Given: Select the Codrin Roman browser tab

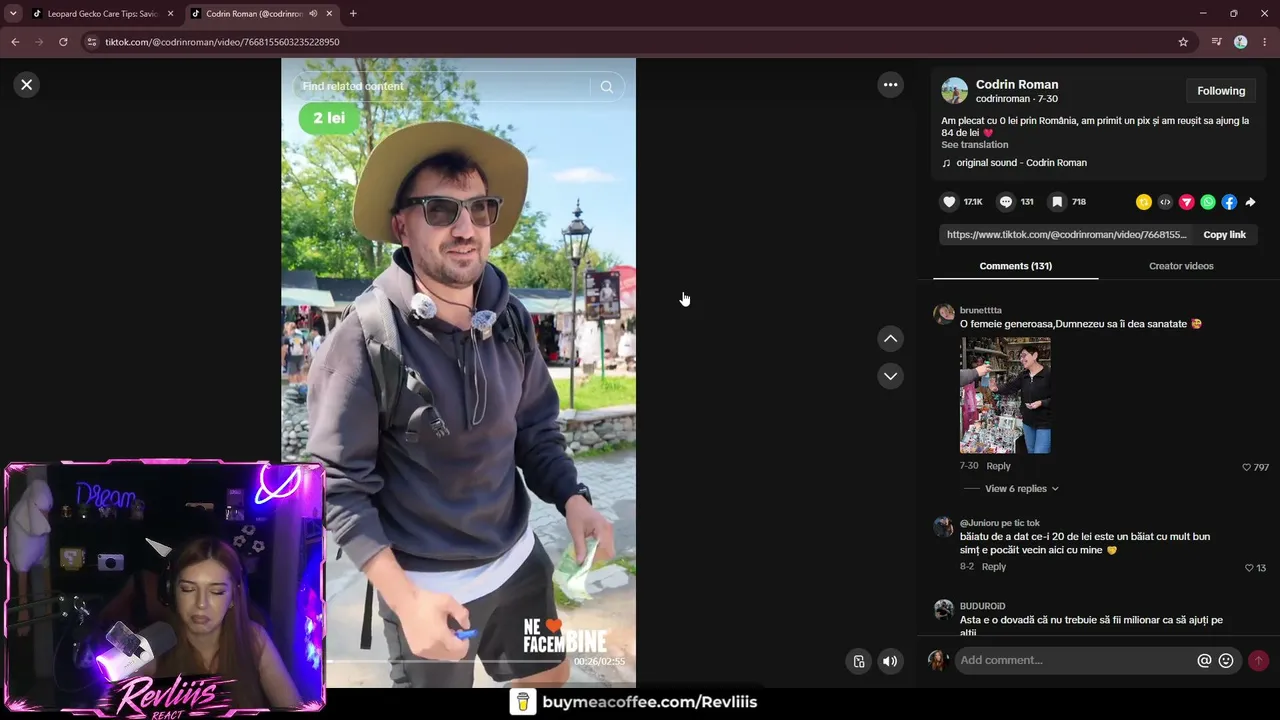Looking at the screenshot, I should pos(255,14).
